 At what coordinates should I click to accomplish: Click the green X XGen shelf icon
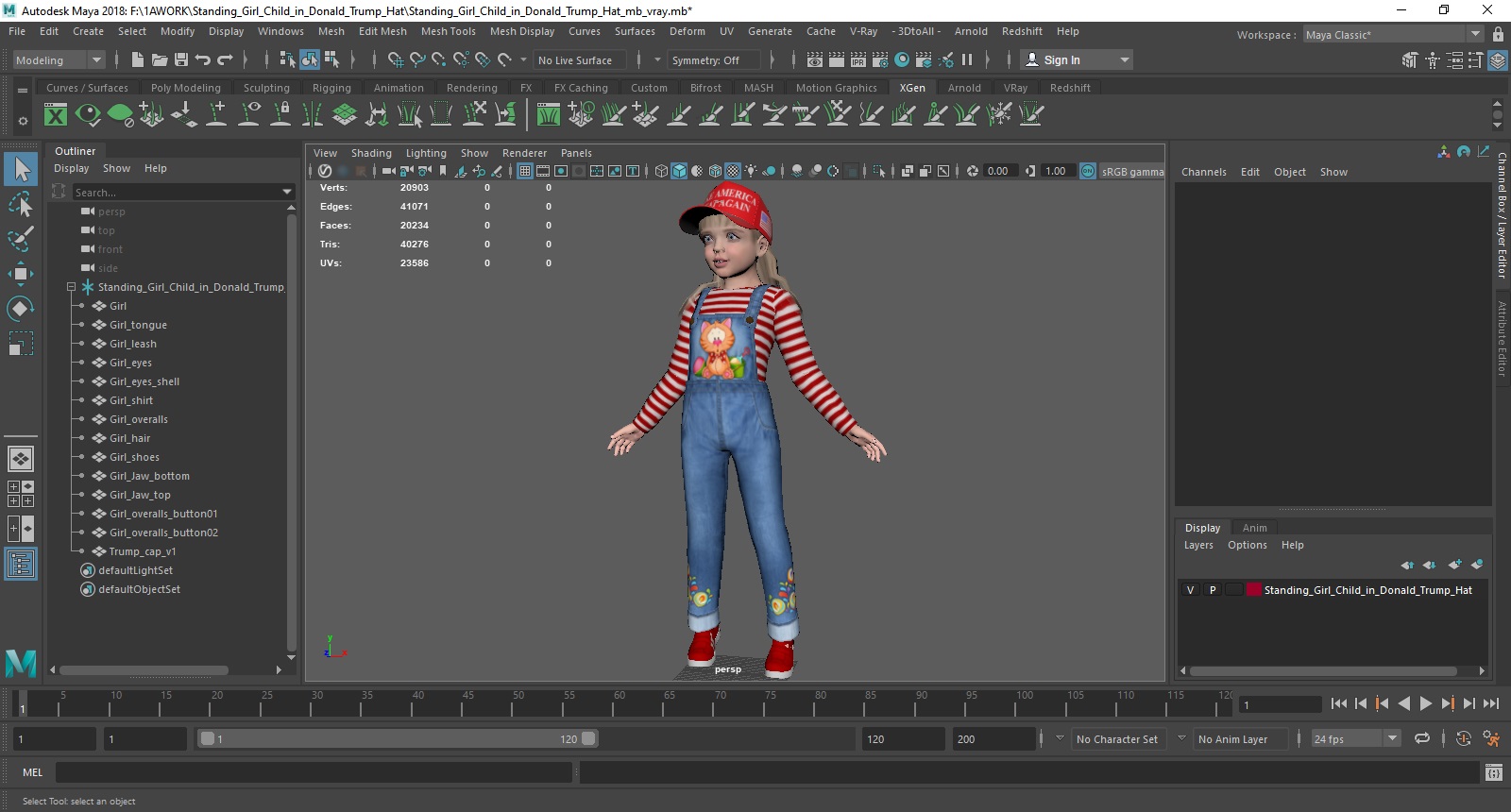[56, 115]
